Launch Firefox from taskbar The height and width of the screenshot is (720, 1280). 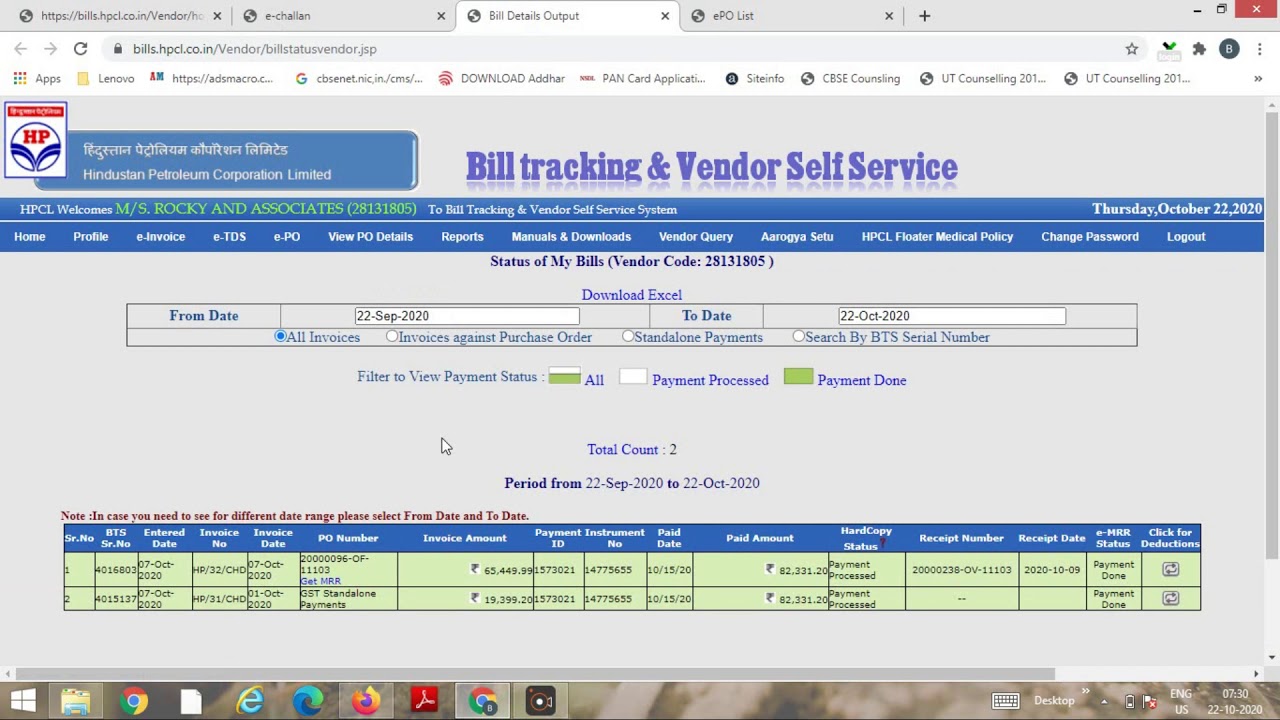(x=365, y=700)
